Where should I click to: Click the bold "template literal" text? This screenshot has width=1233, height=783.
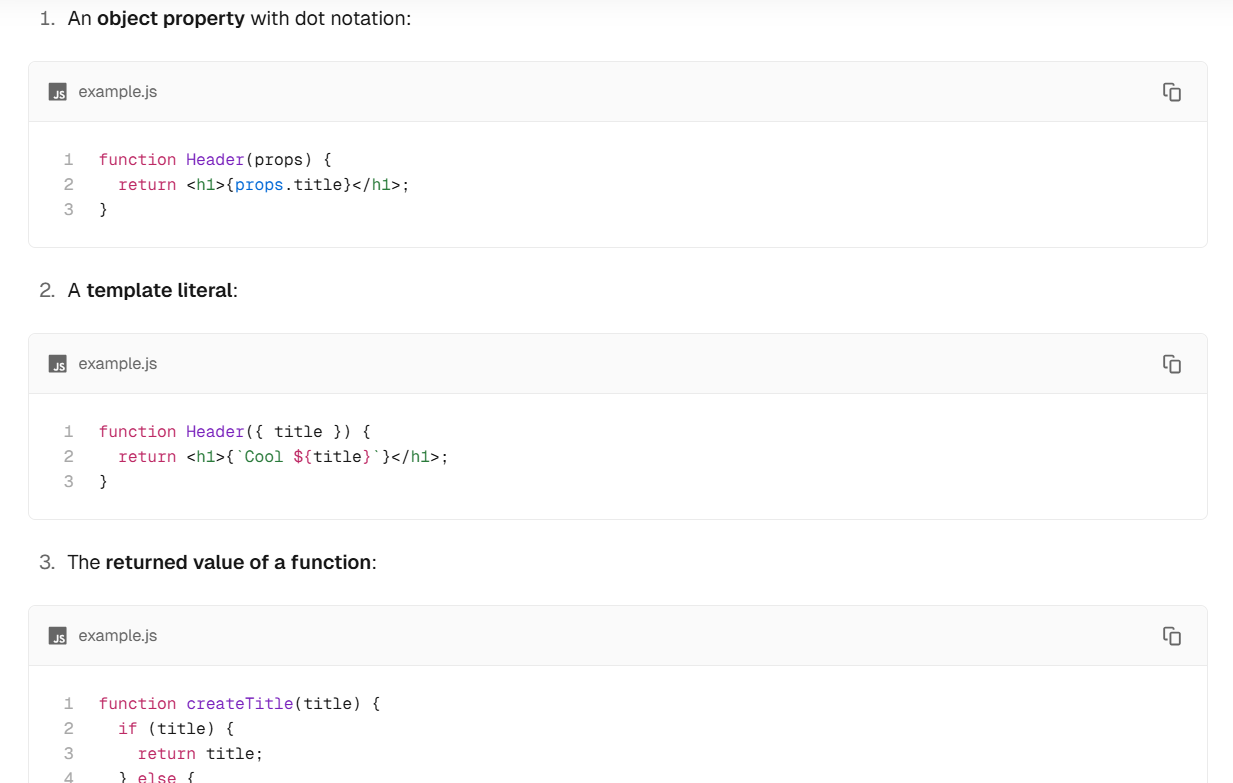(x=159, y=291)
